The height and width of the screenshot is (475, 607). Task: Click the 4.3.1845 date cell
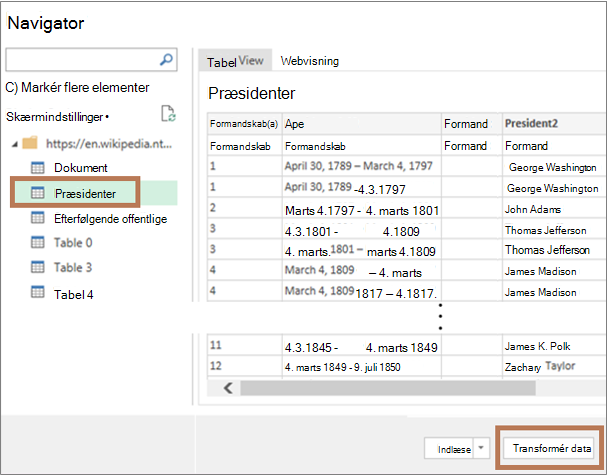click(x=362, y=347)
